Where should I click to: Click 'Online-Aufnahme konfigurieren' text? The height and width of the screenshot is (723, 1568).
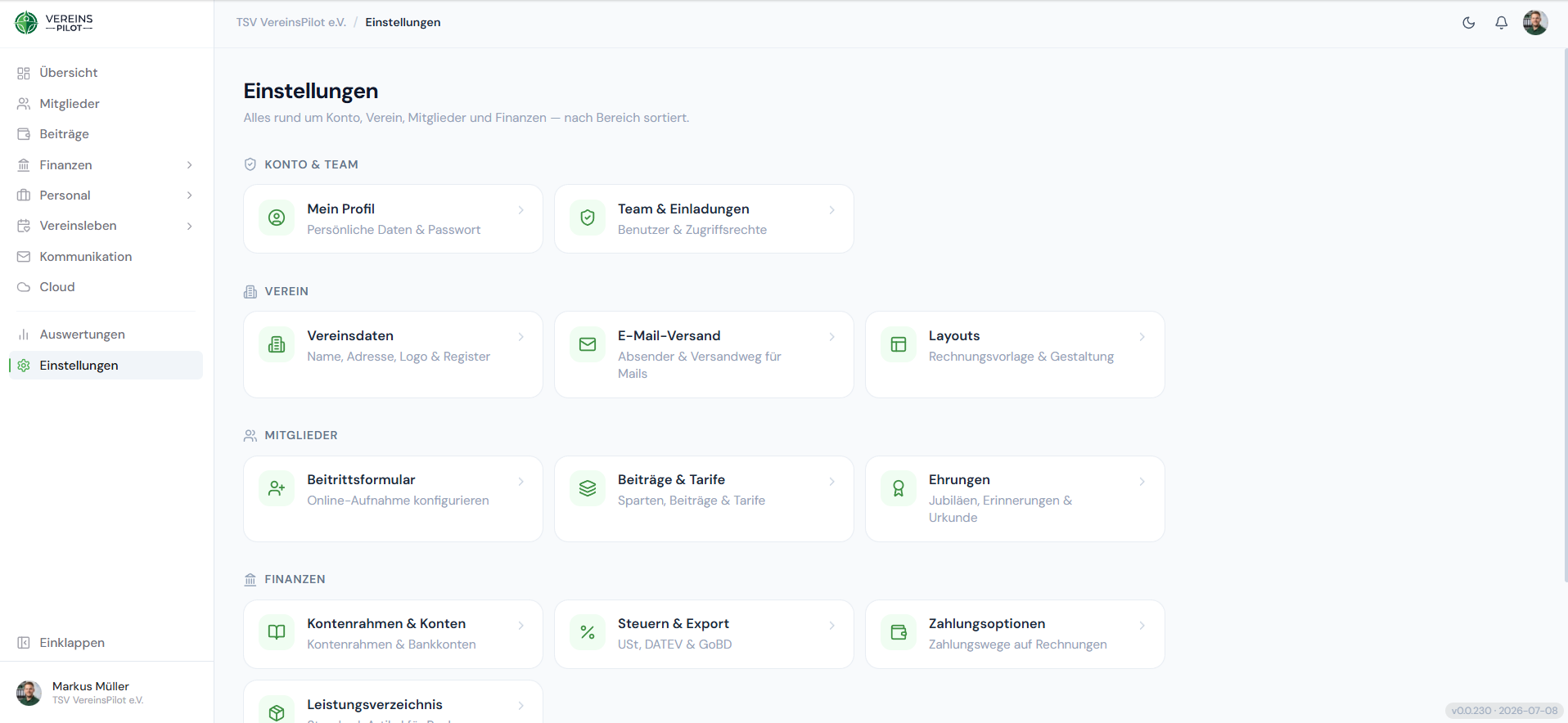click(398, 501)
